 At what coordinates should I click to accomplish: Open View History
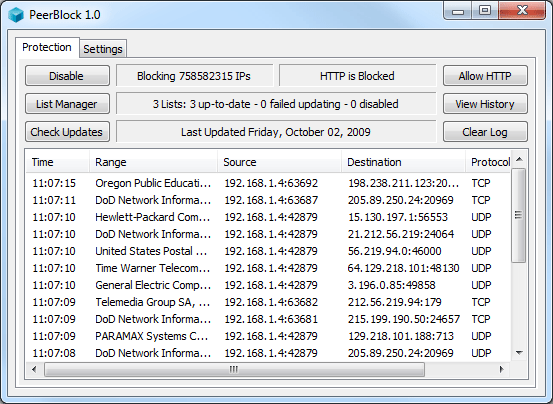click(485, 104)
